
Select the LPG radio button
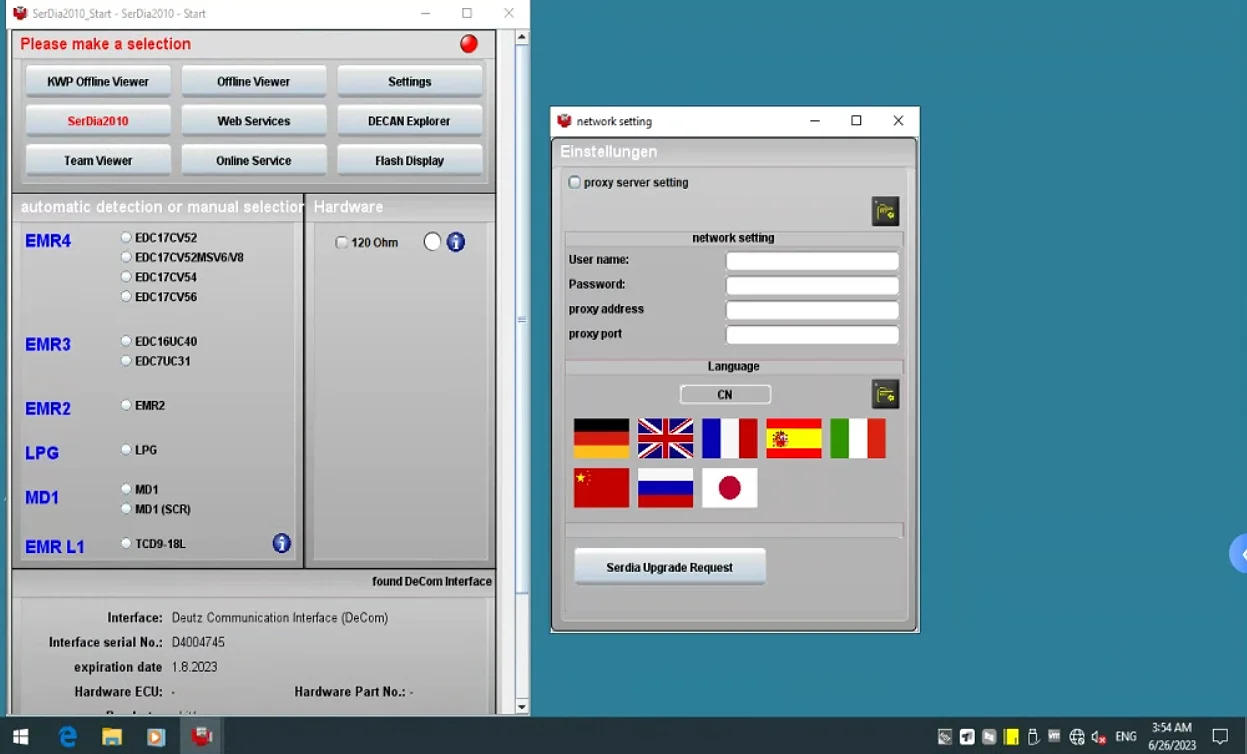(126, 450)
